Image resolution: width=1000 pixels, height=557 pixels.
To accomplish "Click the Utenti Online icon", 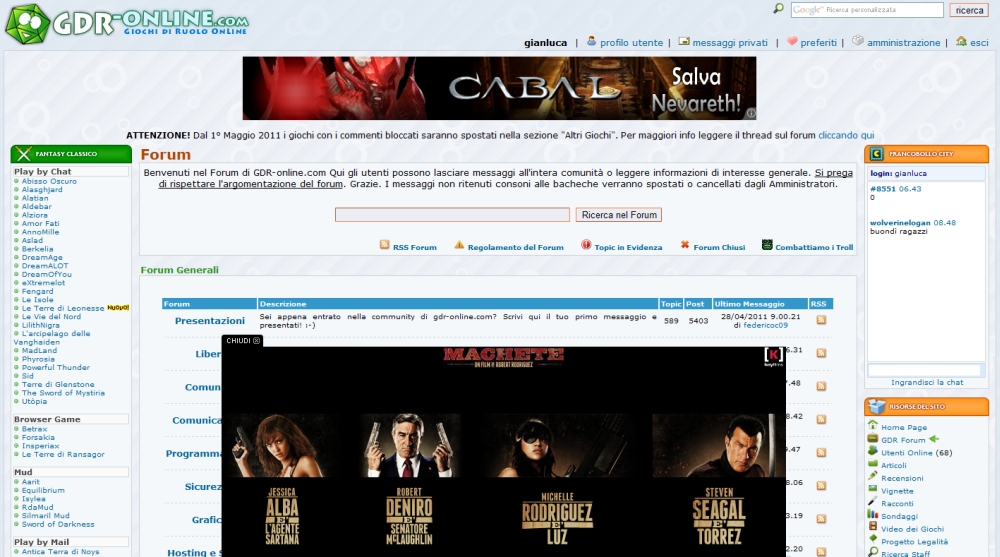I will [873, 450].
